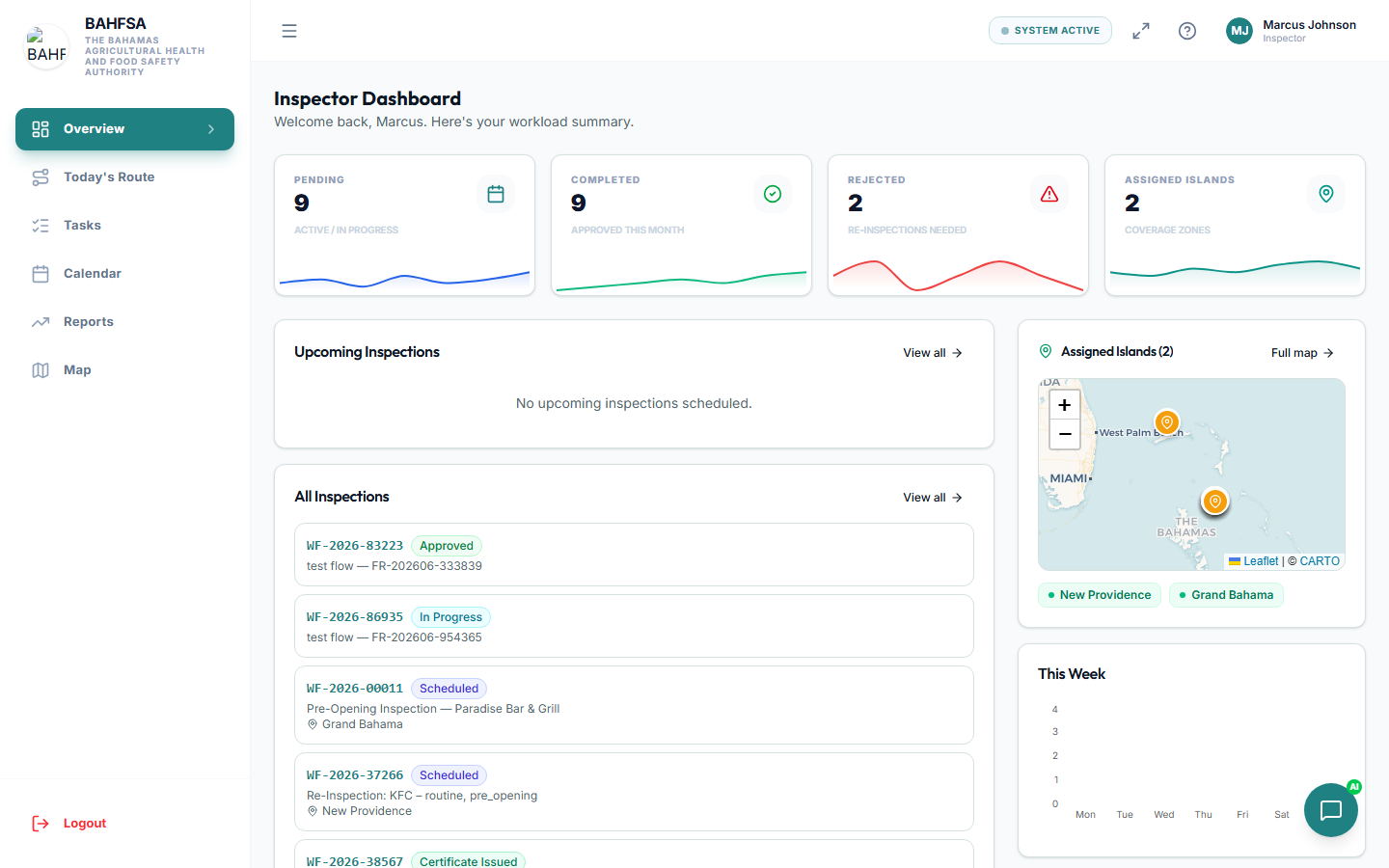Click the Today's Route path icon

tap(41, 177)
